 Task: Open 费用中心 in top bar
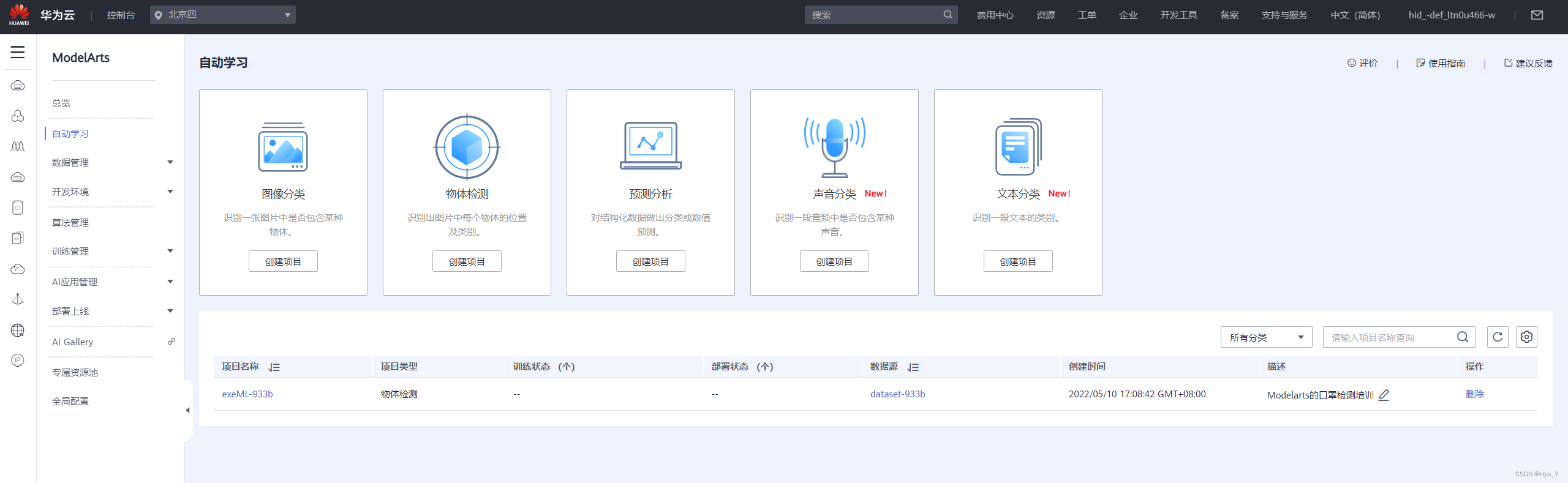pyautogui.click(x=995, y=15)
